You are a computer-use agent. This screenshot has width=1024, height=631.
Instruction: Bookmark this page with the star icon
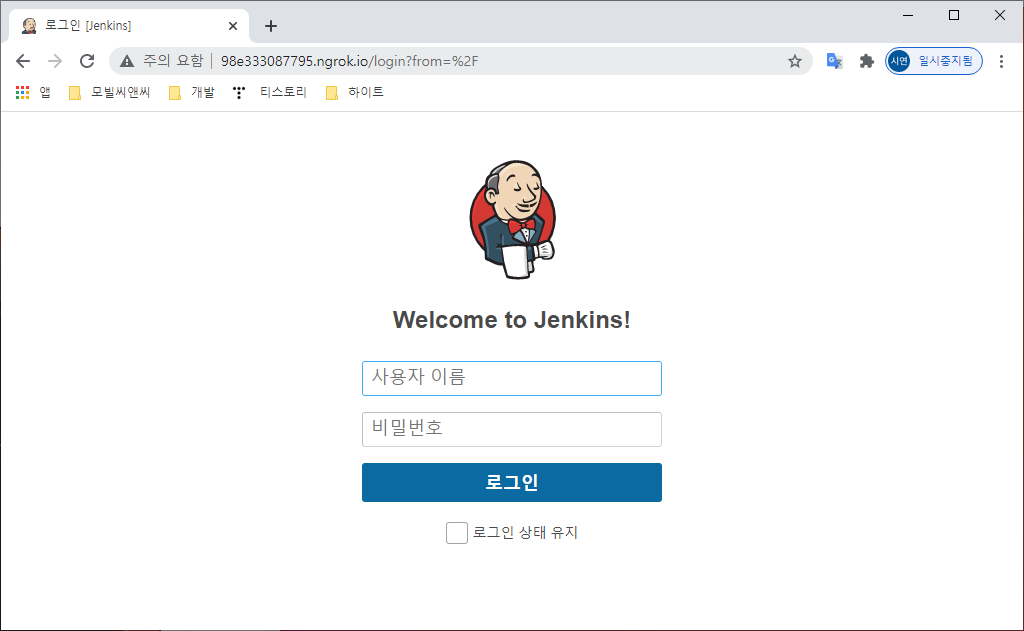794,61
